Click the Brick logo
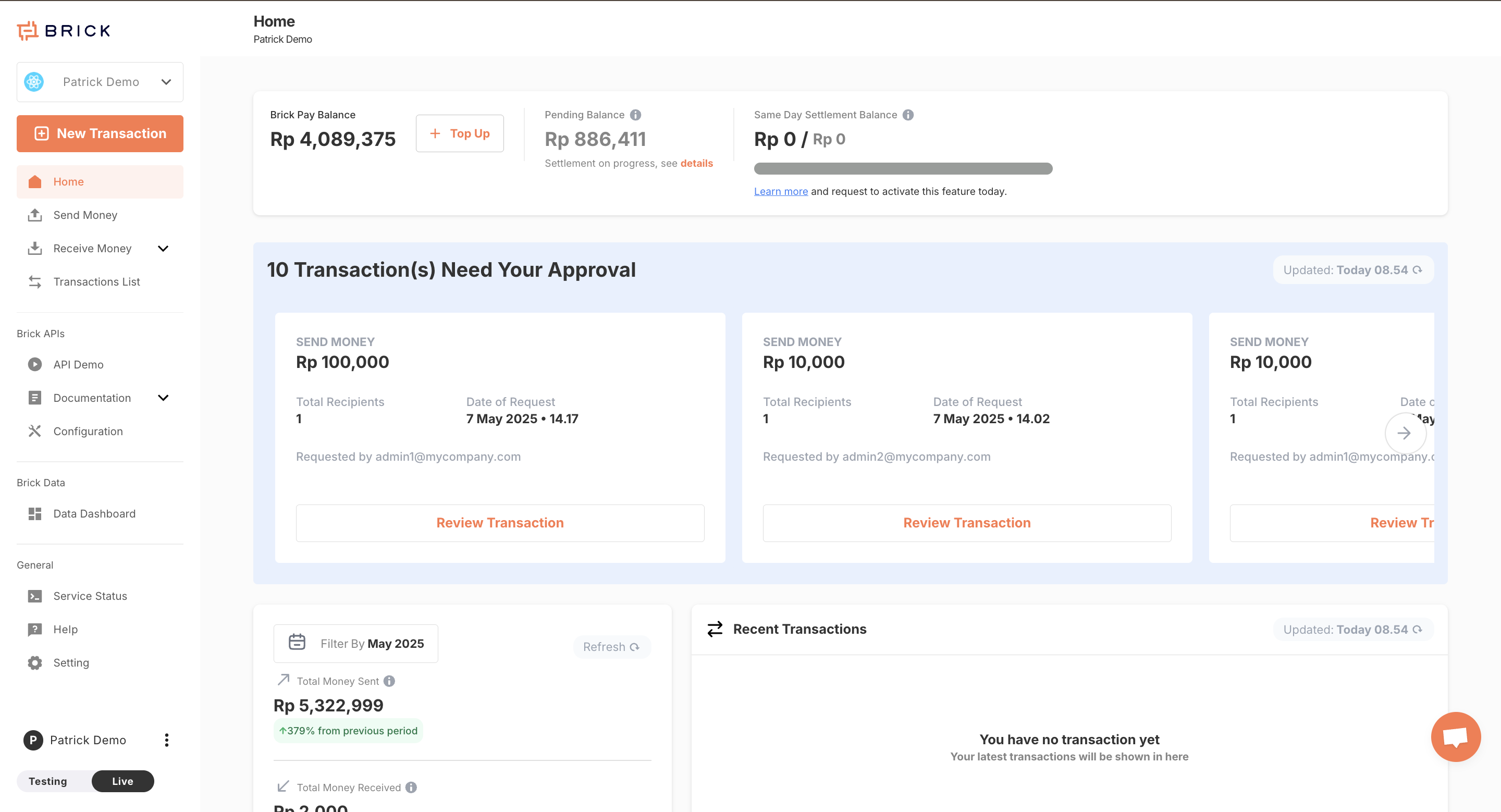The width and height of the screenshot is (1501, 812). (x=64, y=30)
